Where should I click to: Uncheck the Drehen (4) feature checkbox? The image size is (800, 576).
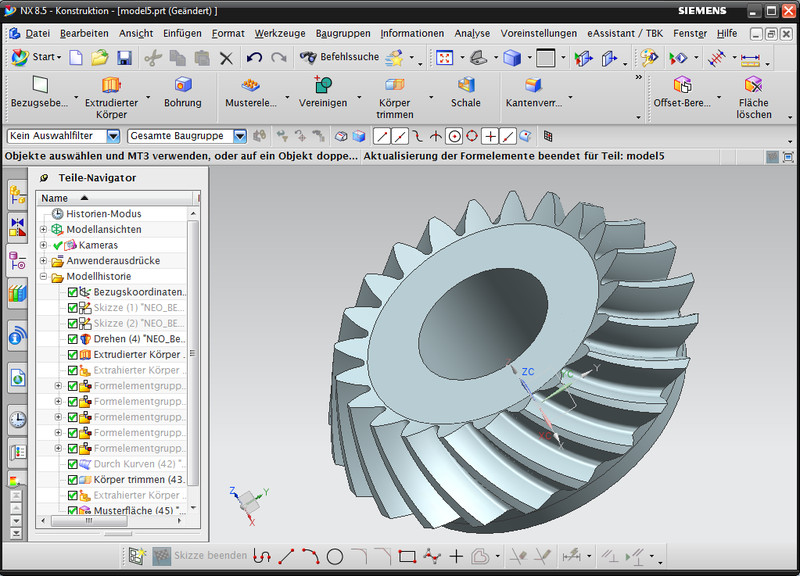click(73, 340)
